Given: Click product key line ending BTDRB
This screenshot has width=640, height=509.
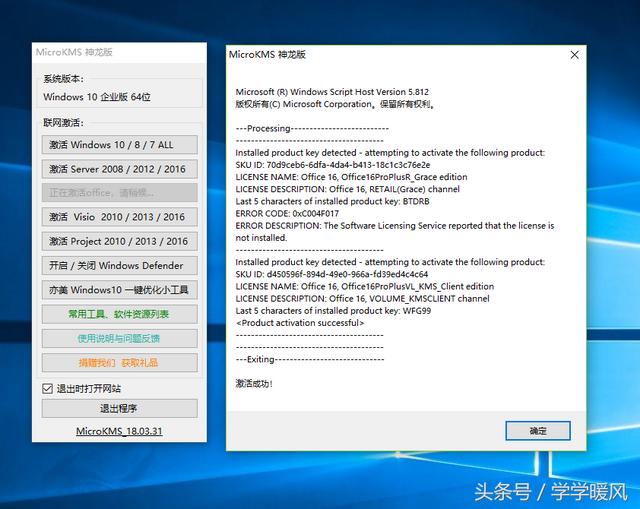Looking at the screenshot, I should click(332, 201).
